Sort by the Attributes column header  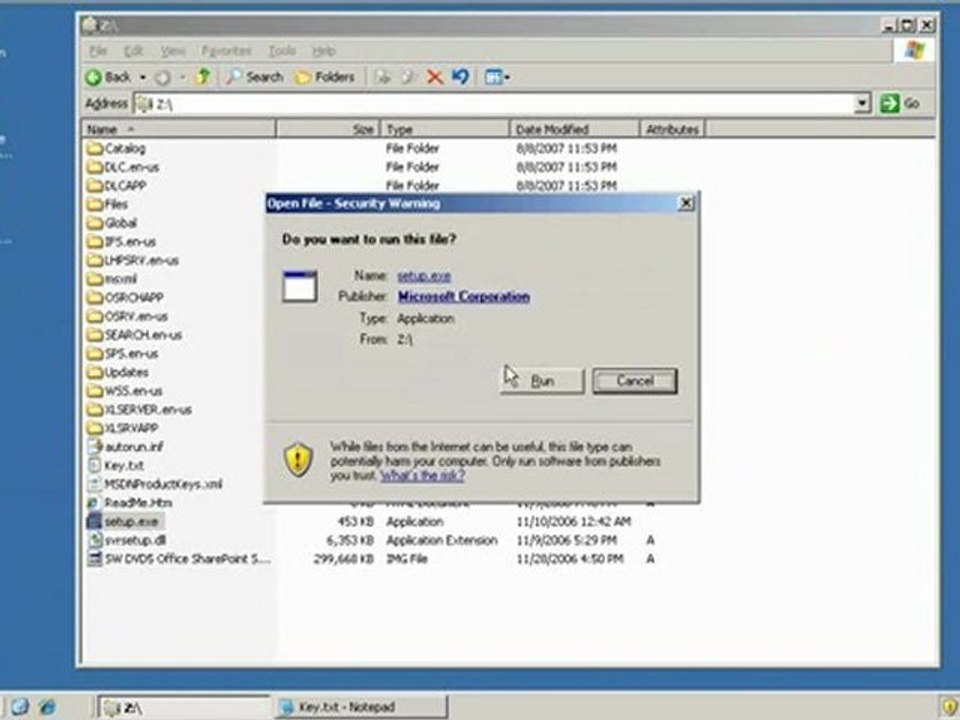(x=672, y=129)
